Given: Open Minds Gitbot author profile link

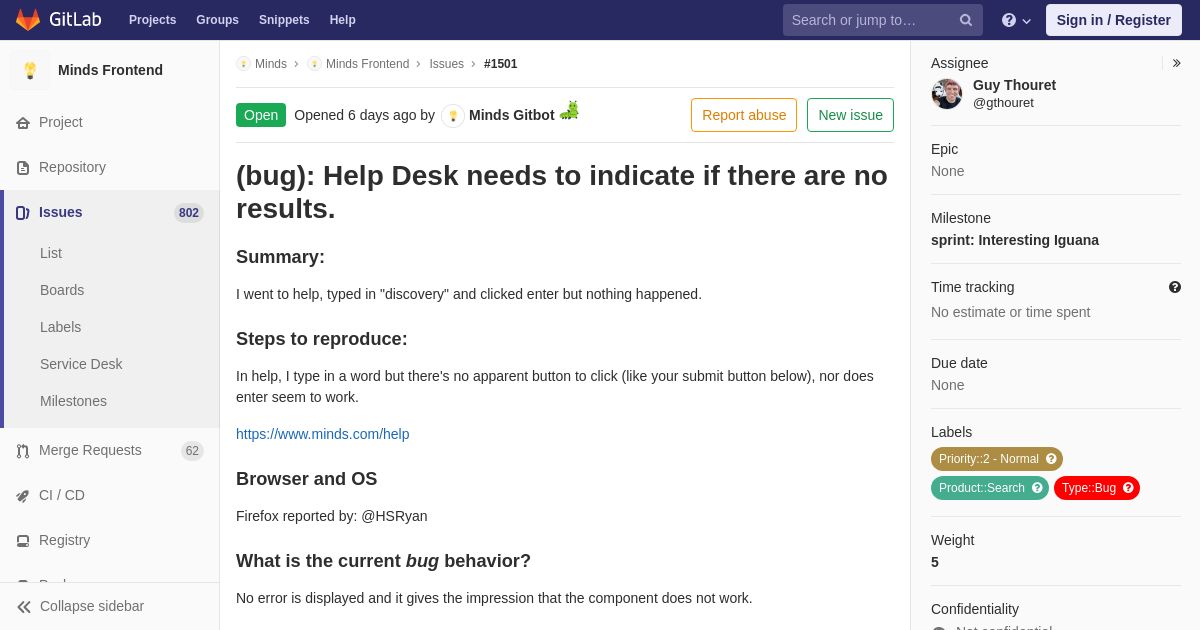Looking at the screenshot, I should click(x=512, y=115).
